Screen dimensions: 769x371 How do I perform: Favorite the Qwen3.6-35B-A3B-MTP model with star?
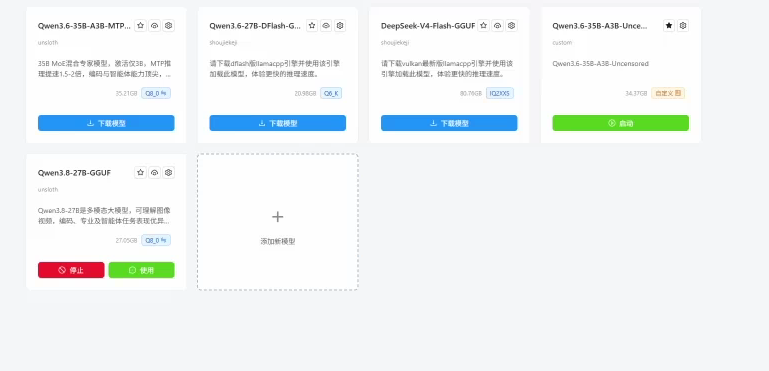(x=140, y=26)
